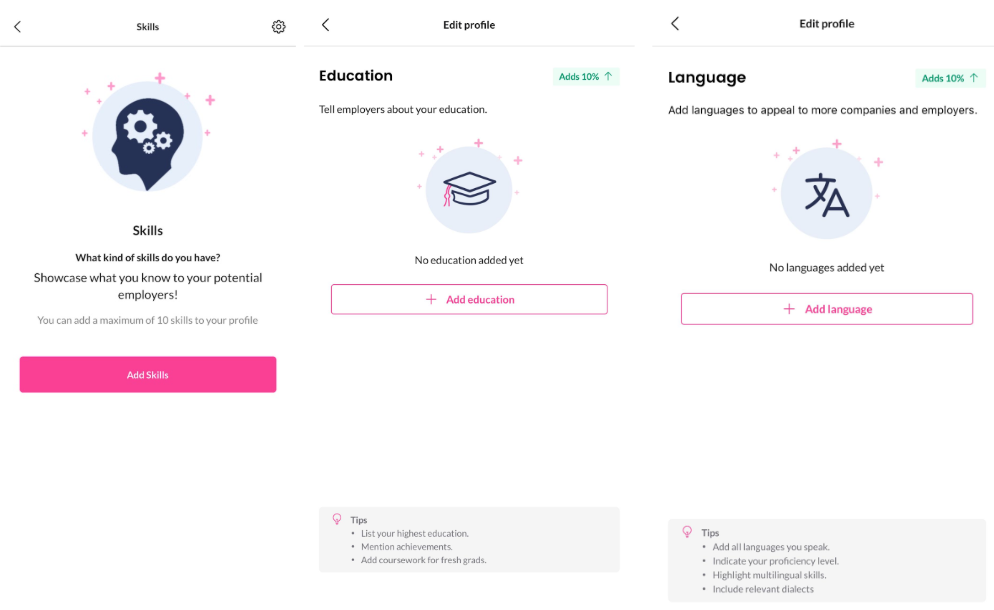Viewport: 994px width, 610px height.
Task: Open the Skills settings gear icon
Action: 279,27
